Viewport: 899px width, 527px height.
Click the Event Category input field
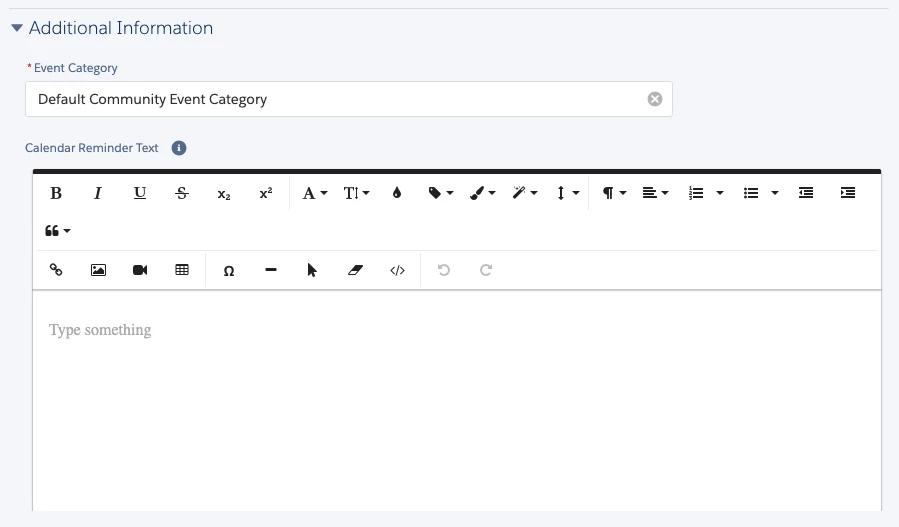[349, 99]
